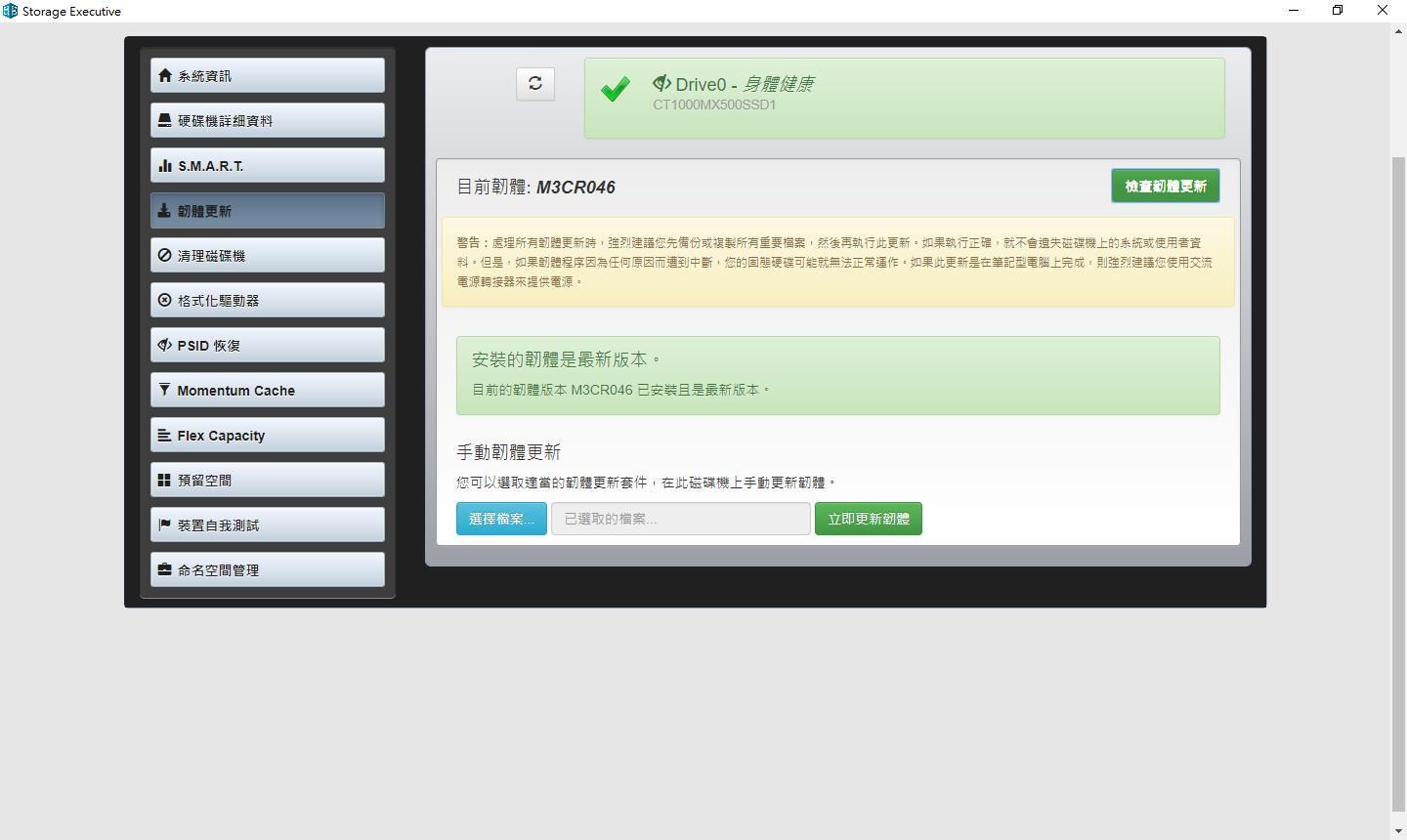Open the 系統資訊 home icon
The width and height of the screenshot is (1407, 840).
(164, 74)
